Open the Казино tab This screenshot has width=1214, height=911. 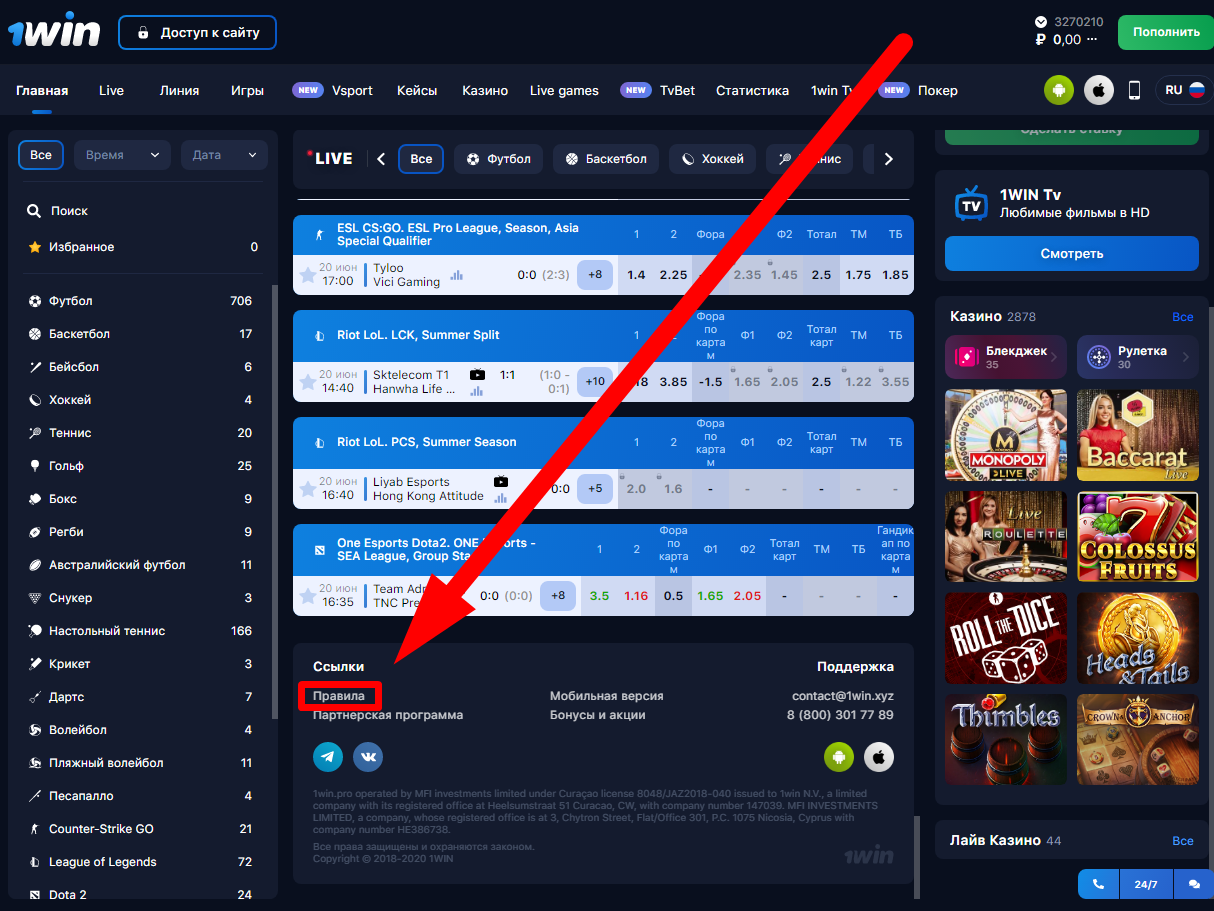coord(485,90)
